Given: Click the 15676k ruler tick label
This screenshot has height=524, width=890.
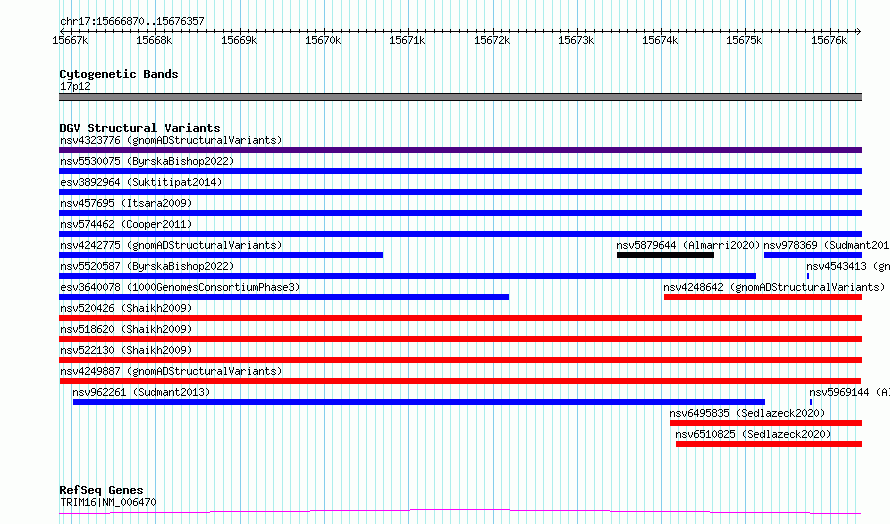Looking at the screenshot, I should coord(829,40).
